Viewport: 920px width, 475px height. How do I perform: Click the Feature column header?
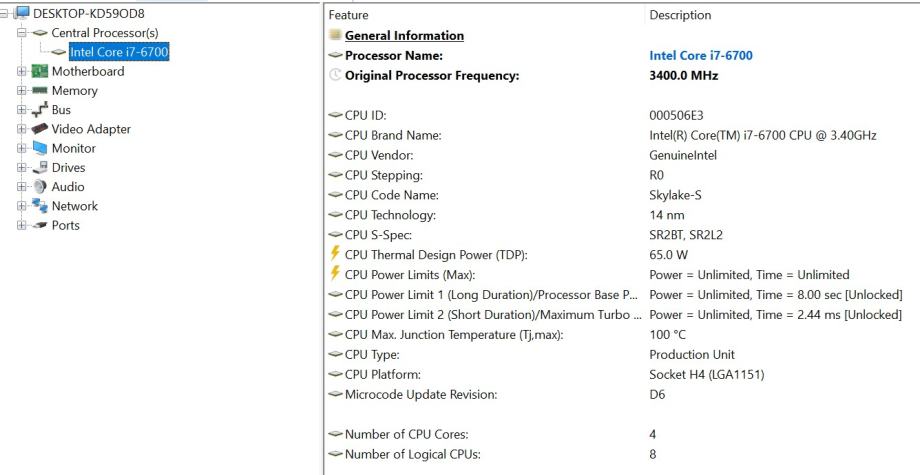[x=348, y=15]
